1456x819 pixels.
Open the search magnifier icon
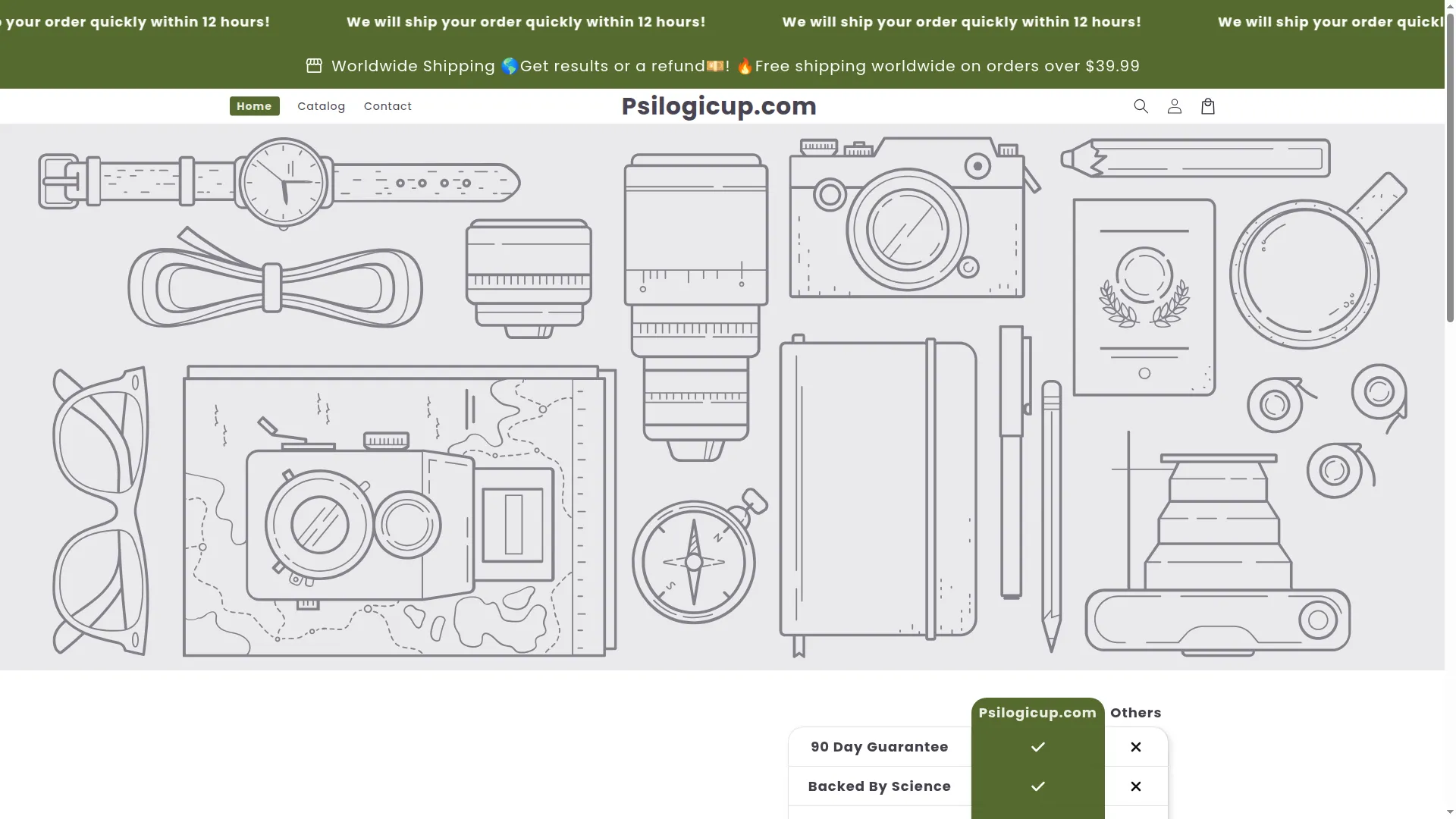coord(1141,106)
